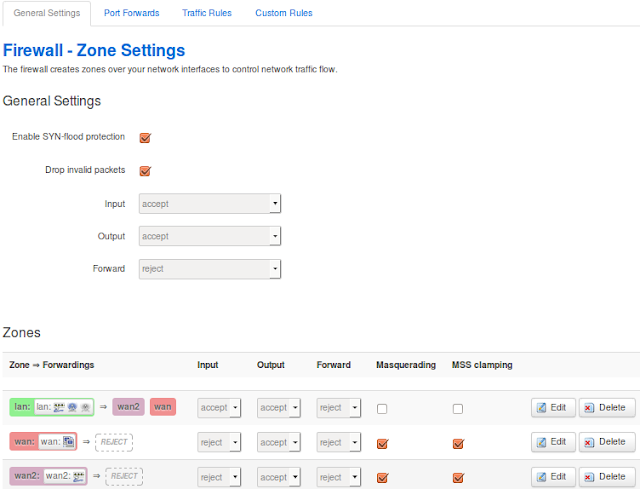Open the lan zone Input dropdown
The width and height of the screenshot is (640, 489).
219,408
